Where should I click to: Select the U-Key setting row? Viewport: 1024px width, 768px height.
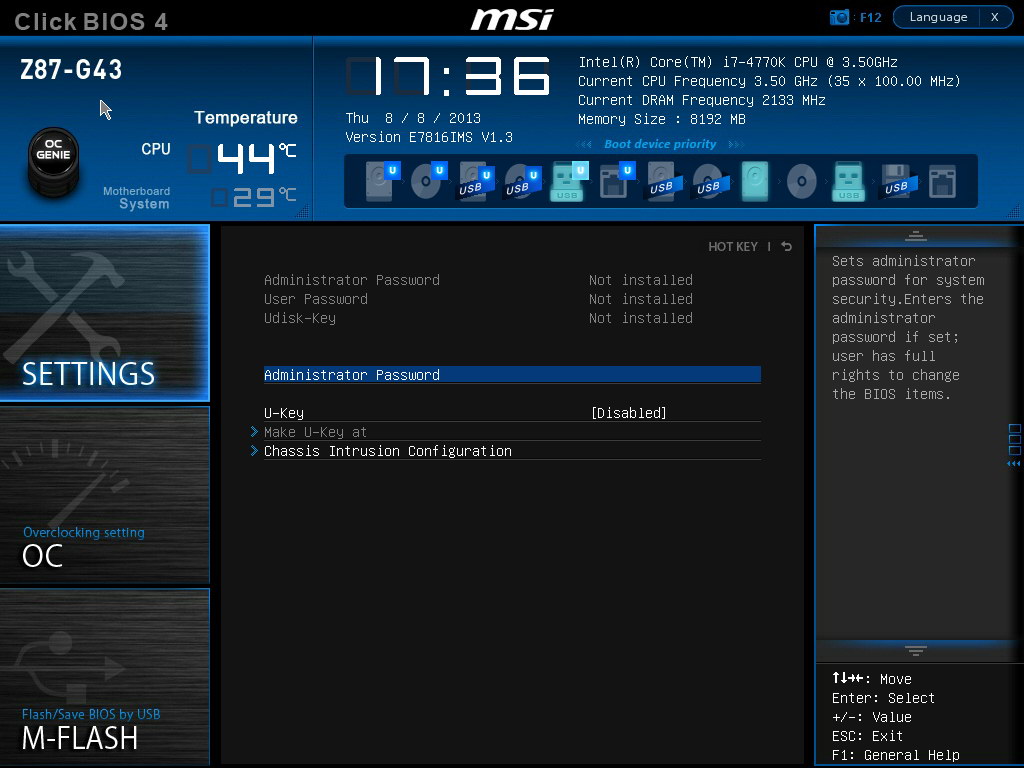coord(512,413)
